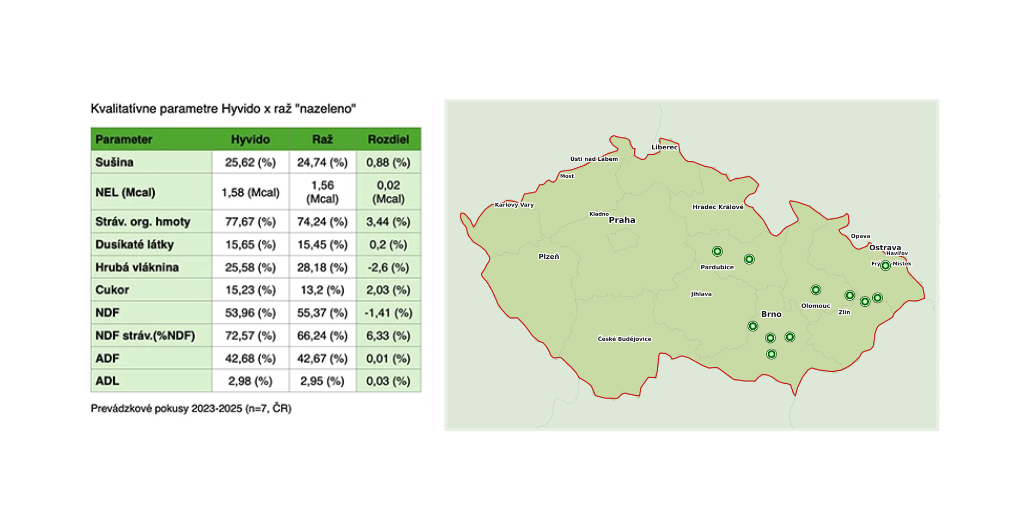Screen dimensions: 1020x530
Task: Select the difference '2,03 (%)'
Action: (388, 290)
